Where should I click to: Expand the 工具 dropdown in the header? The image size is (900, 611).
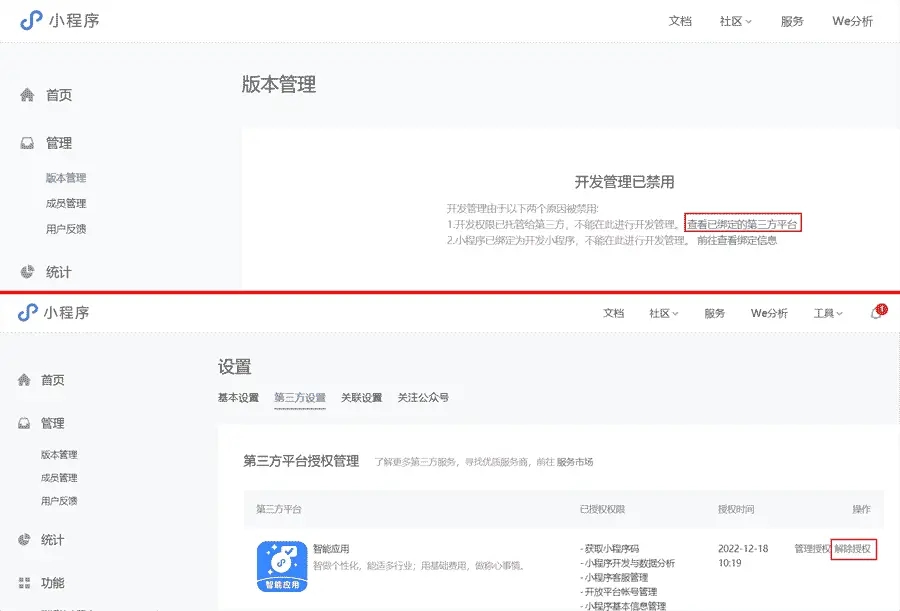point(828,313)
